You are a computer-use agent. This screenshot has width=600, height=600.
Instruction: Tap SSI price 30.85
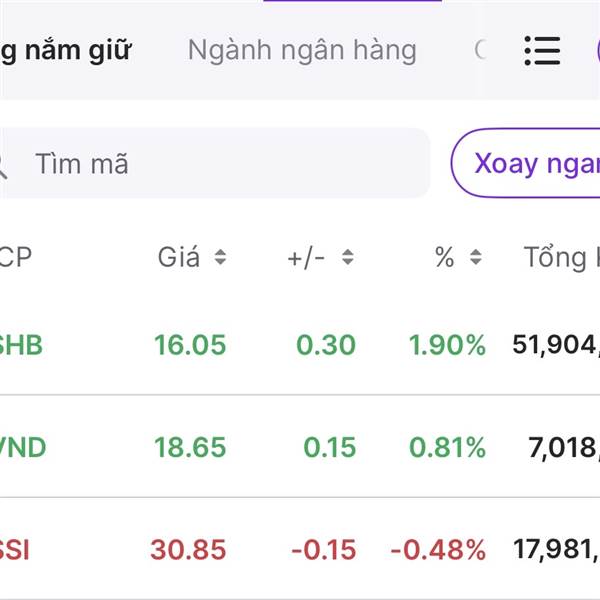point(188,549)
